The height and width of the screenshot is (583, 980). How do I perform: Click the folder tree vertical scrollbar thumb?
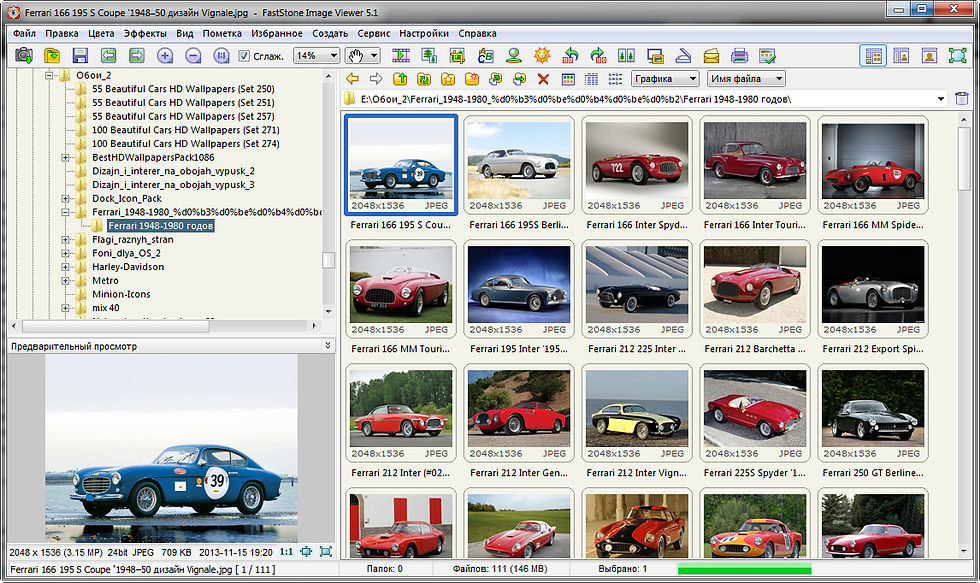click(328, 259)
